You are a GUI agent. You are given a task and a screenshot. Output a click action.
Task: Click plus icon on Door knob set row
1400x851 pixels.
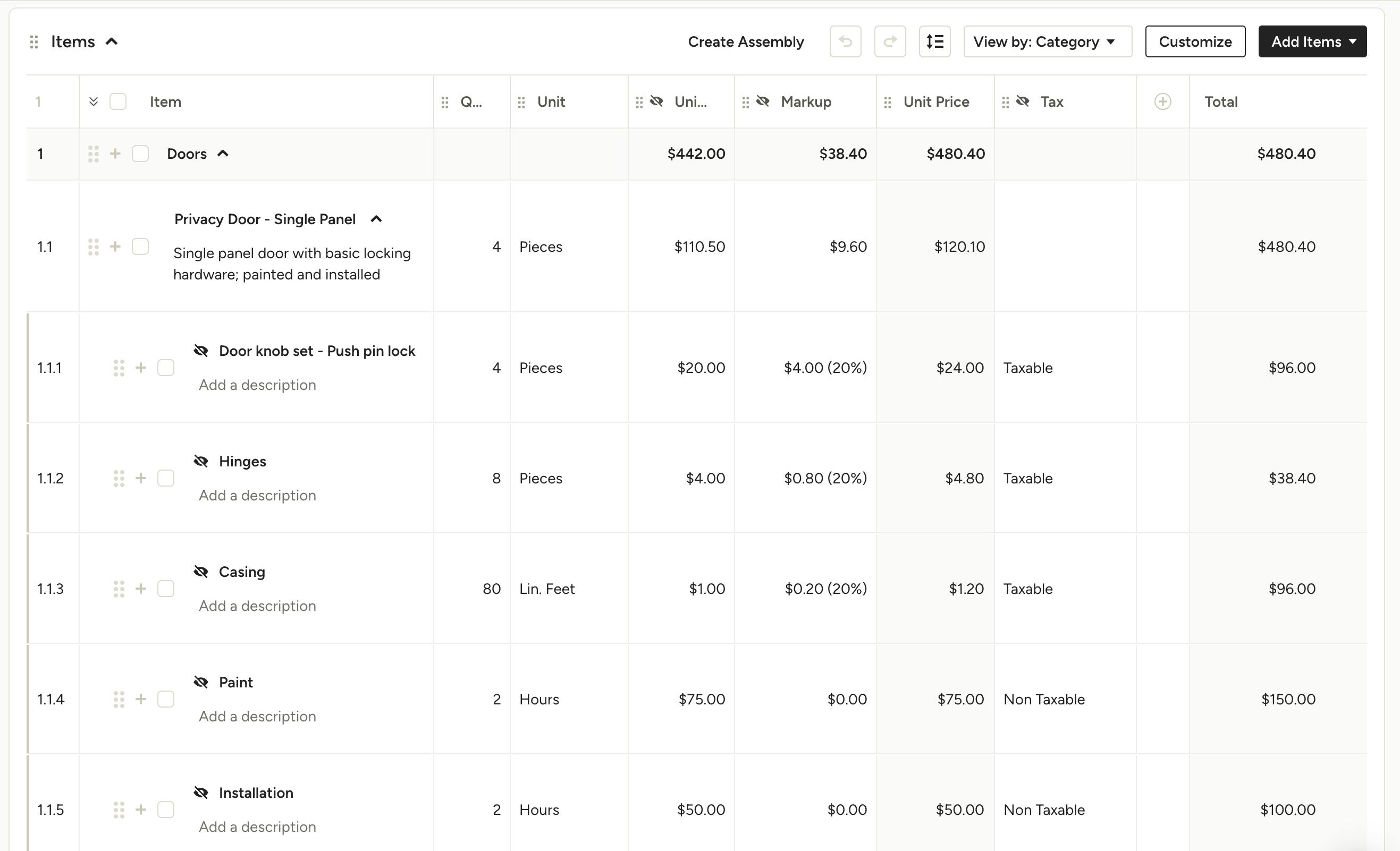[141, 368]
